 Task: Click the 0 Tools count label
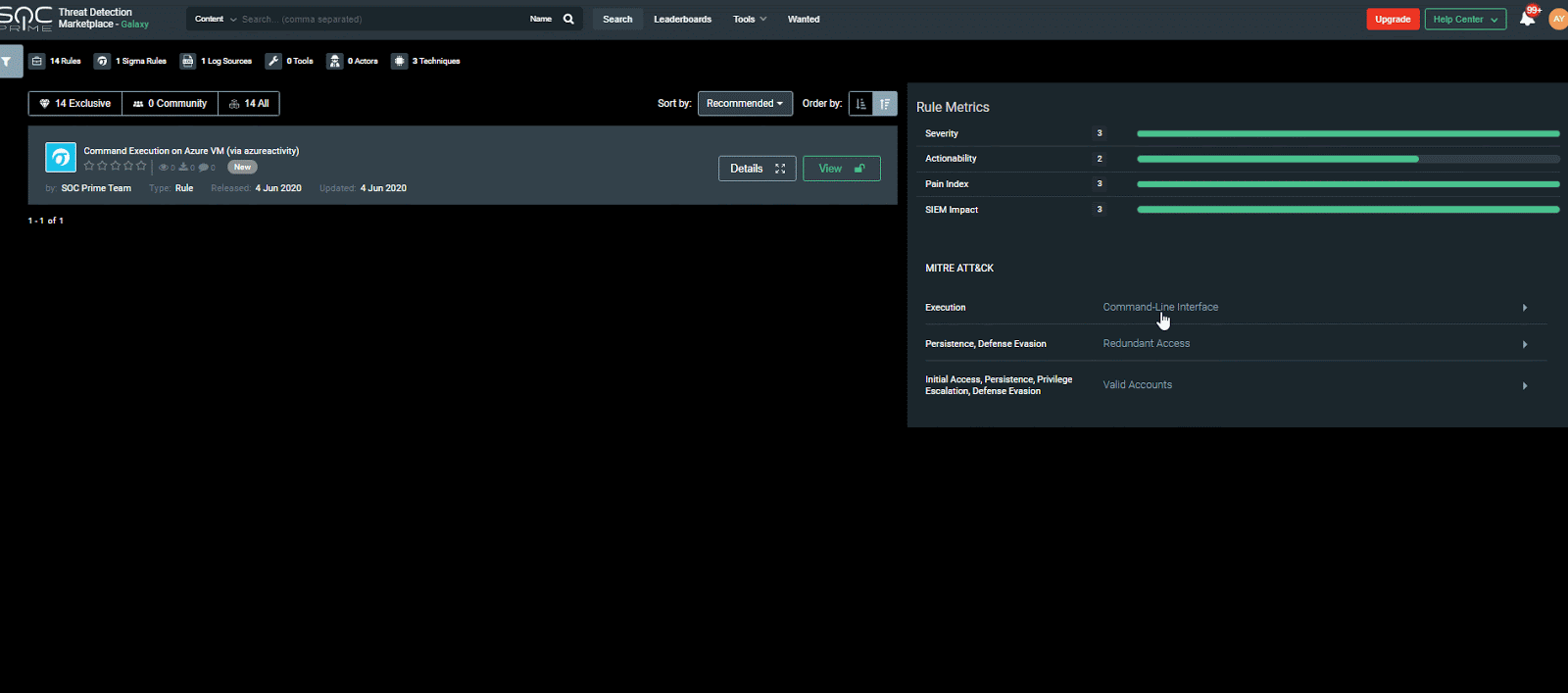tap(300, 61)
